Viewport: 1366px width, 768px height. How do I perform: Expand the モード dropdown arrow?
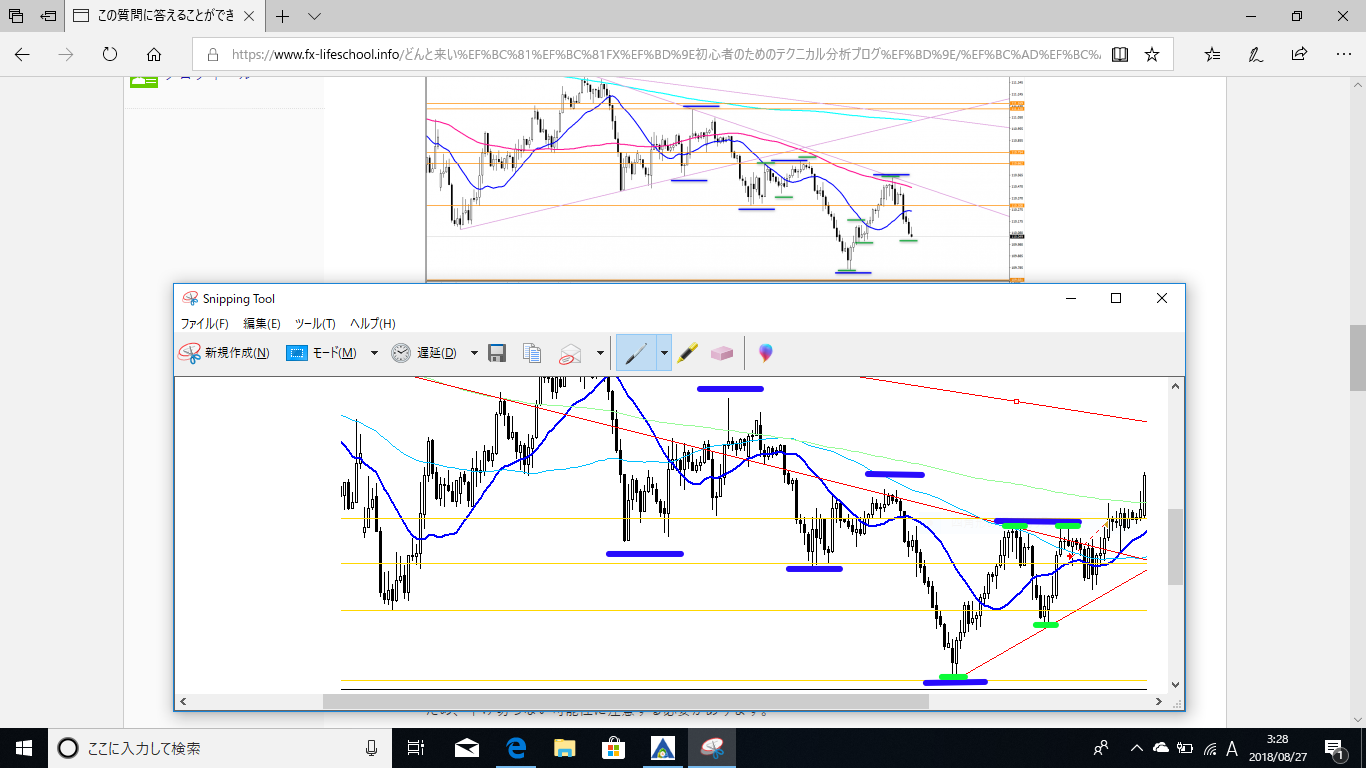click(374, 353)
